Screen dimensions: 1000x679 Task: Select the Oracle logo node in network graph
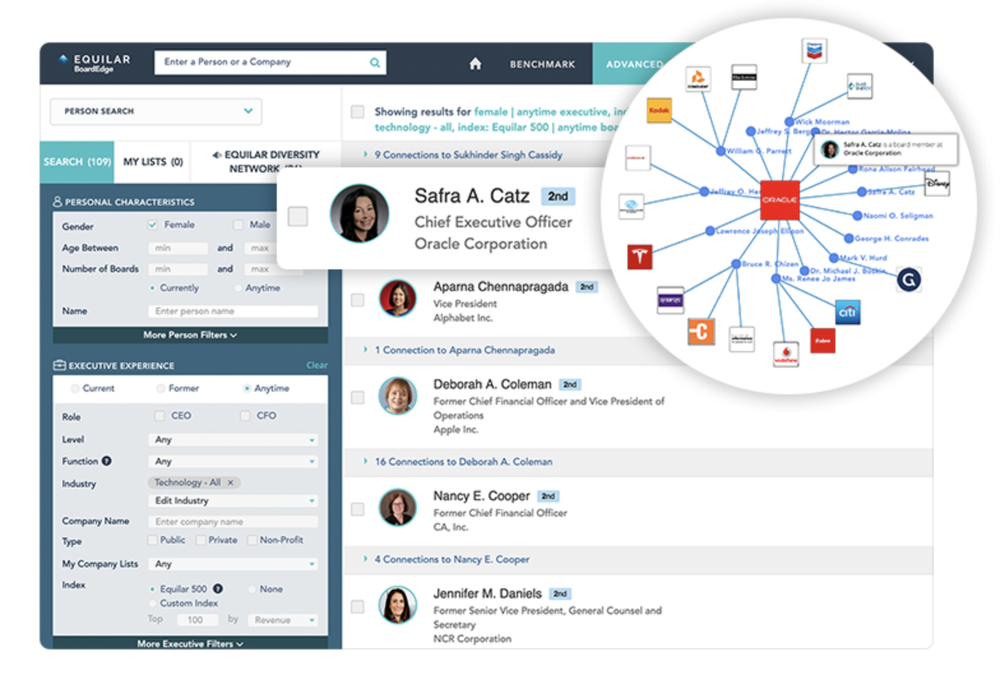(x=778, y=200)
